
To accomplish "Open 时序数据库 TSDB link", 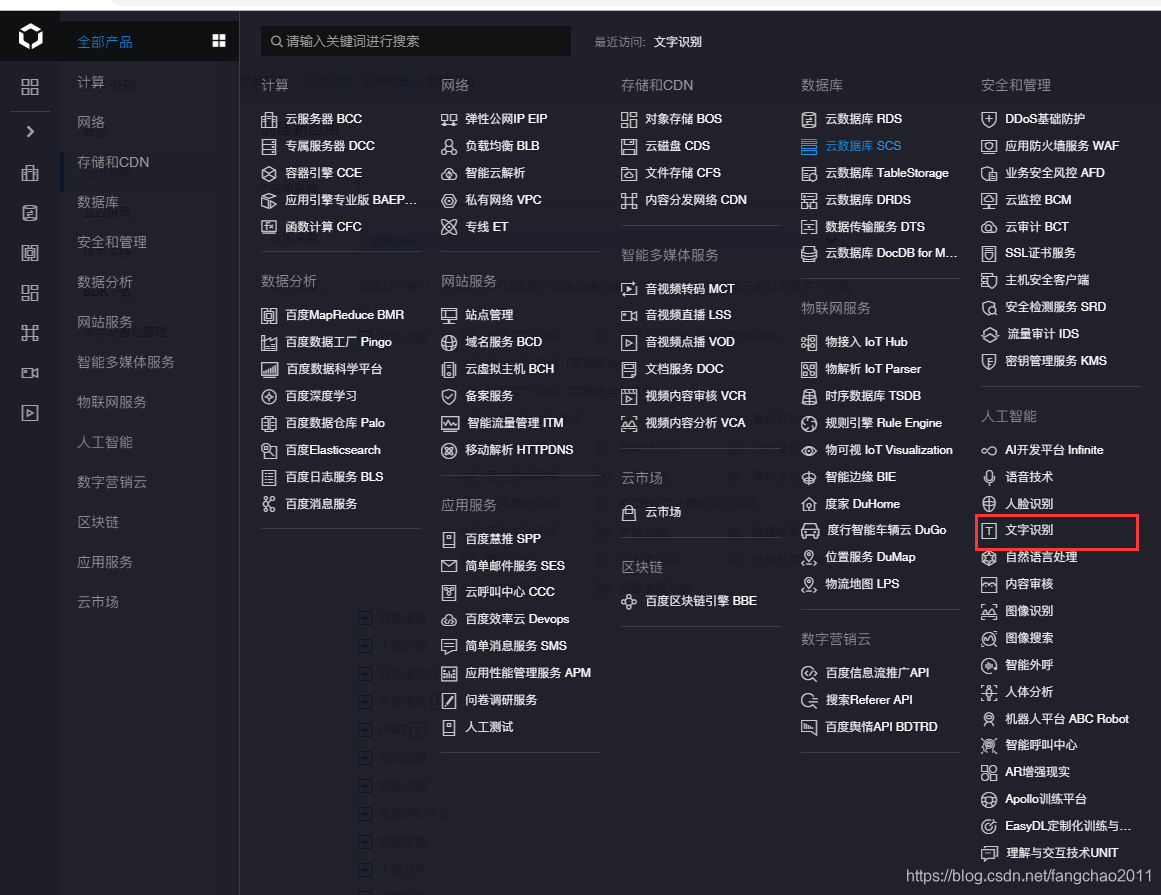I will [872, 396].
